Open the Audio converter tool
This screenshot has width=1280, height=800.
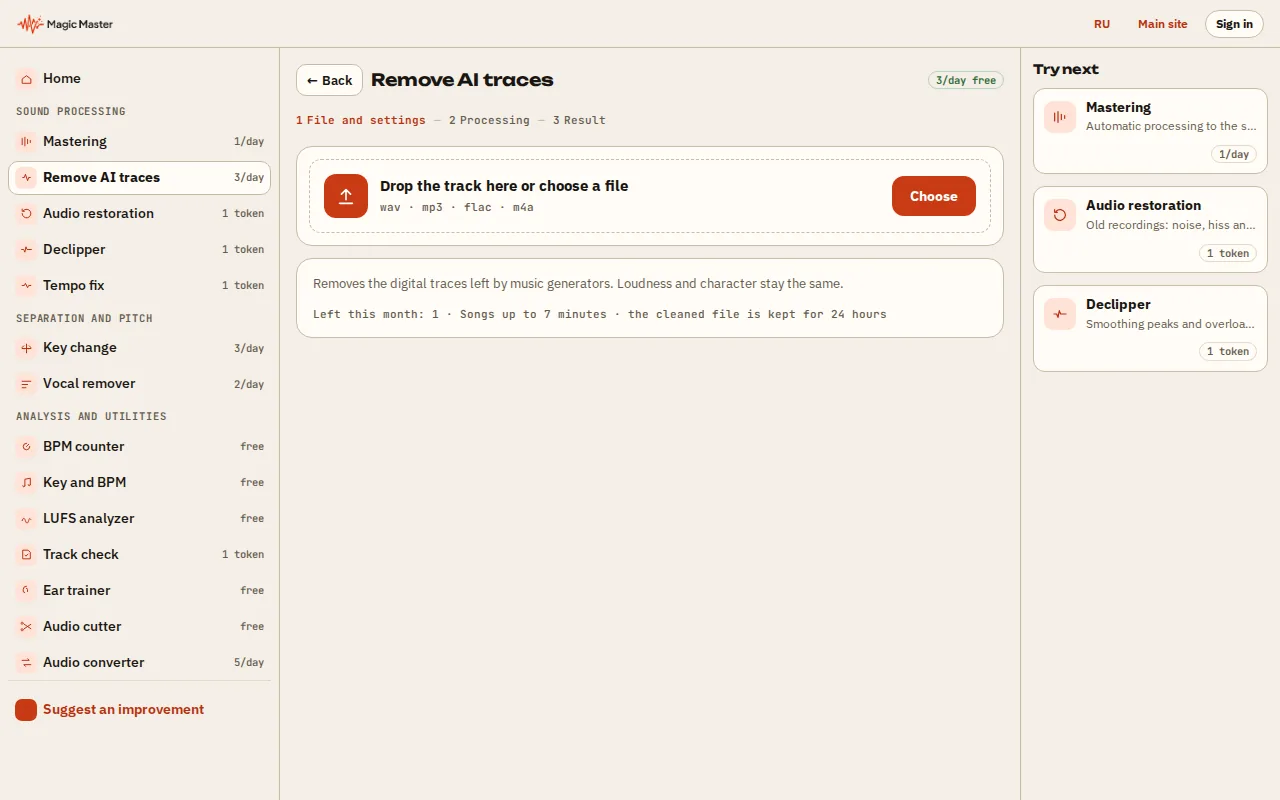pos(139,662)
